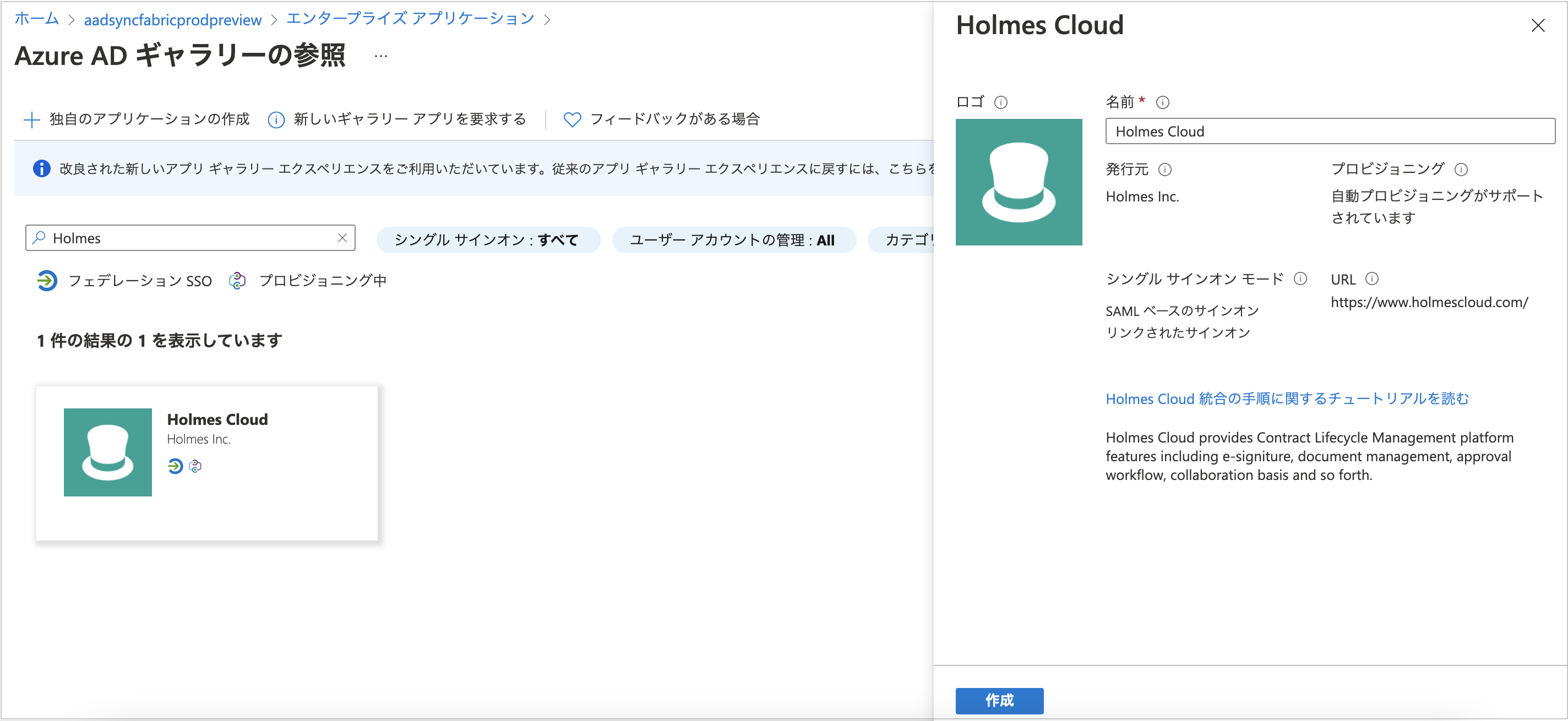
Task: Open the aadsyncfabricprodpreview breadcrumb
Action: click(x=172, y=20)
